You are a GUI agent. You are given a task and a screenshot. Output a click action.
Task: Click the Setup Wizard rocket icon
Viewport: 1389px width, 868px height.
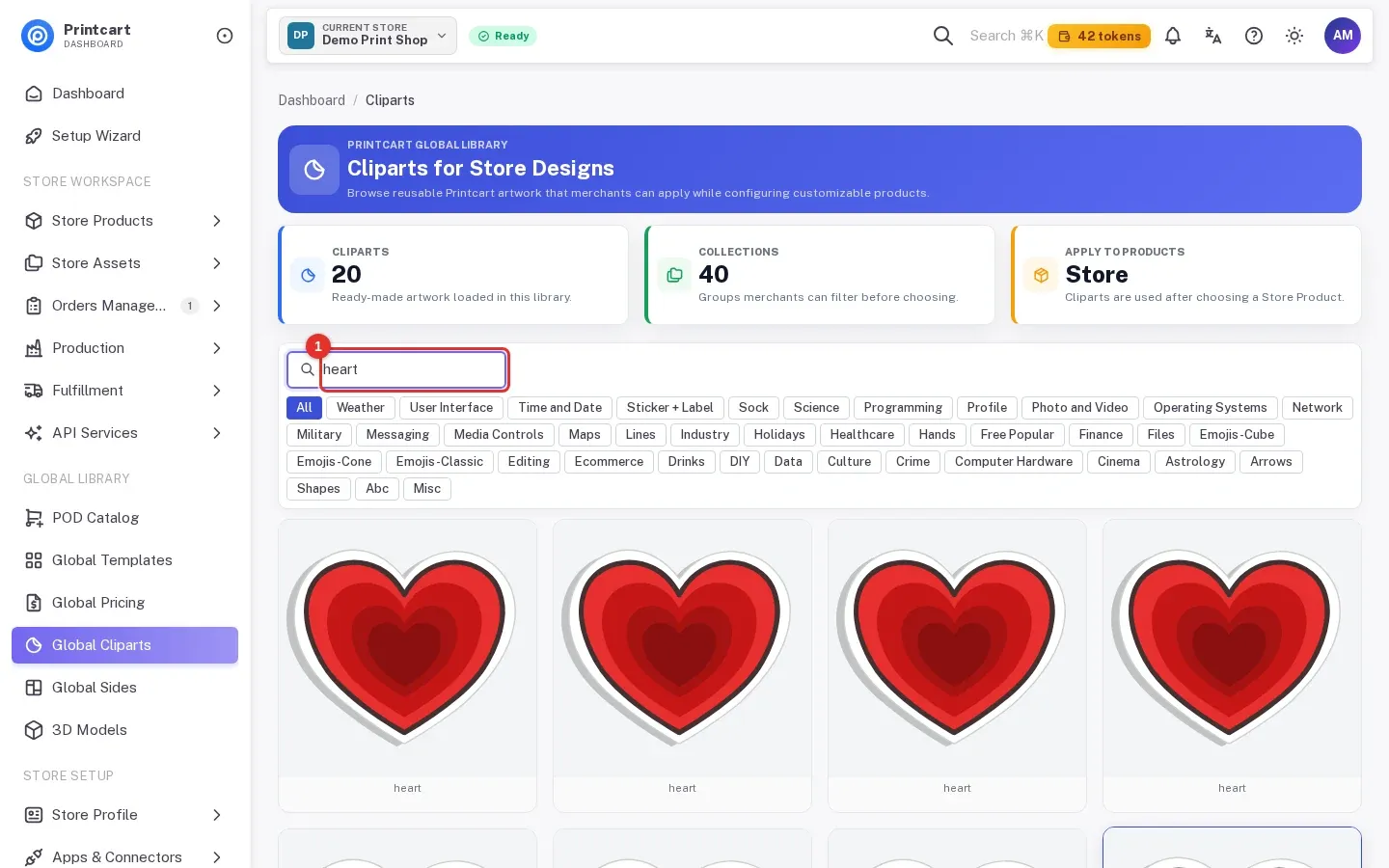point(34,136)
